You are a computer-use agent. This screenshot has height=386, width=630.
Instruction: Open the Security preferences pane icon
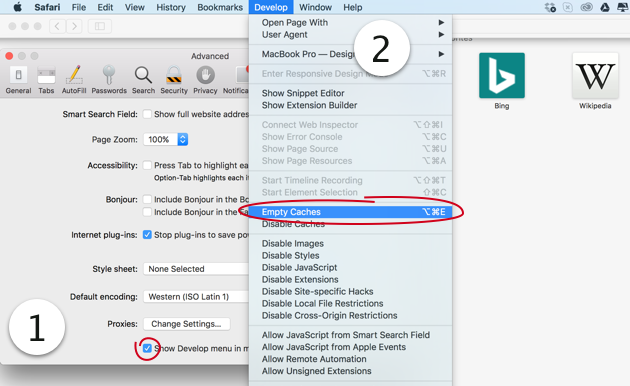pos(174,80)
